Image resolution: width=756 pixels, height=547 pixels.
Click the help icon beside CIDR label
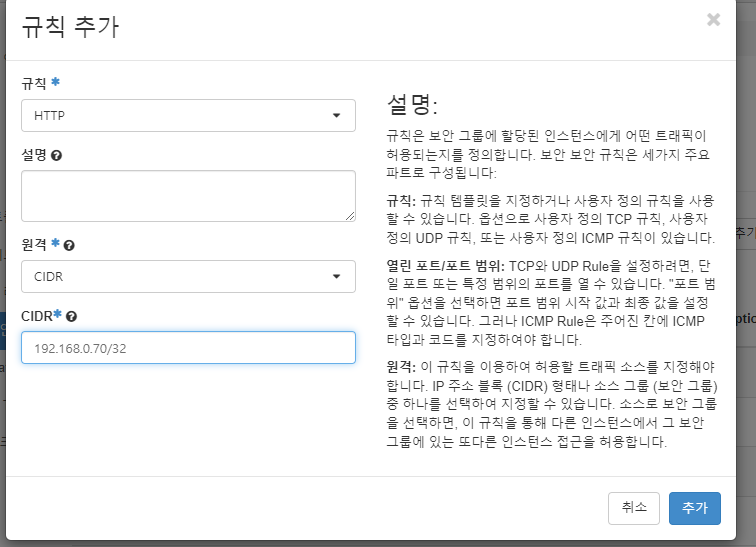(71, 317)
